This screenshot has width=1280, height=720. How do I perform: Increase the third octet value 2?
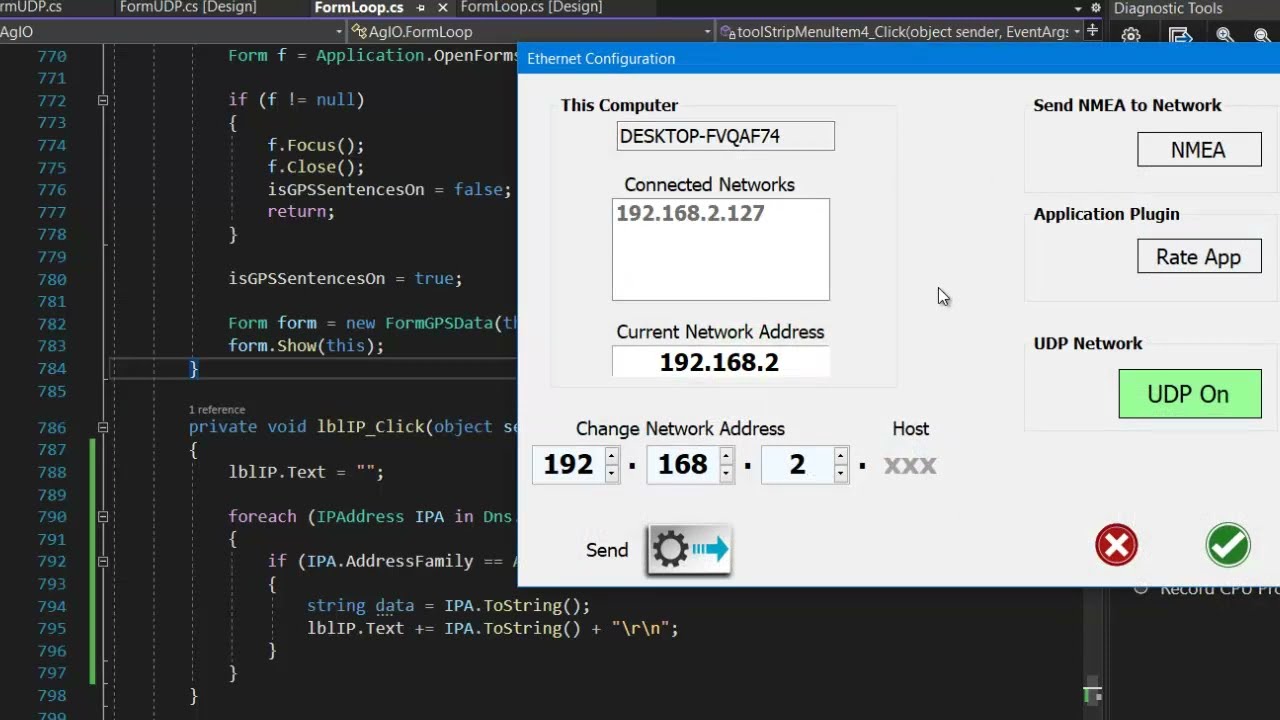tap(840, 456)
